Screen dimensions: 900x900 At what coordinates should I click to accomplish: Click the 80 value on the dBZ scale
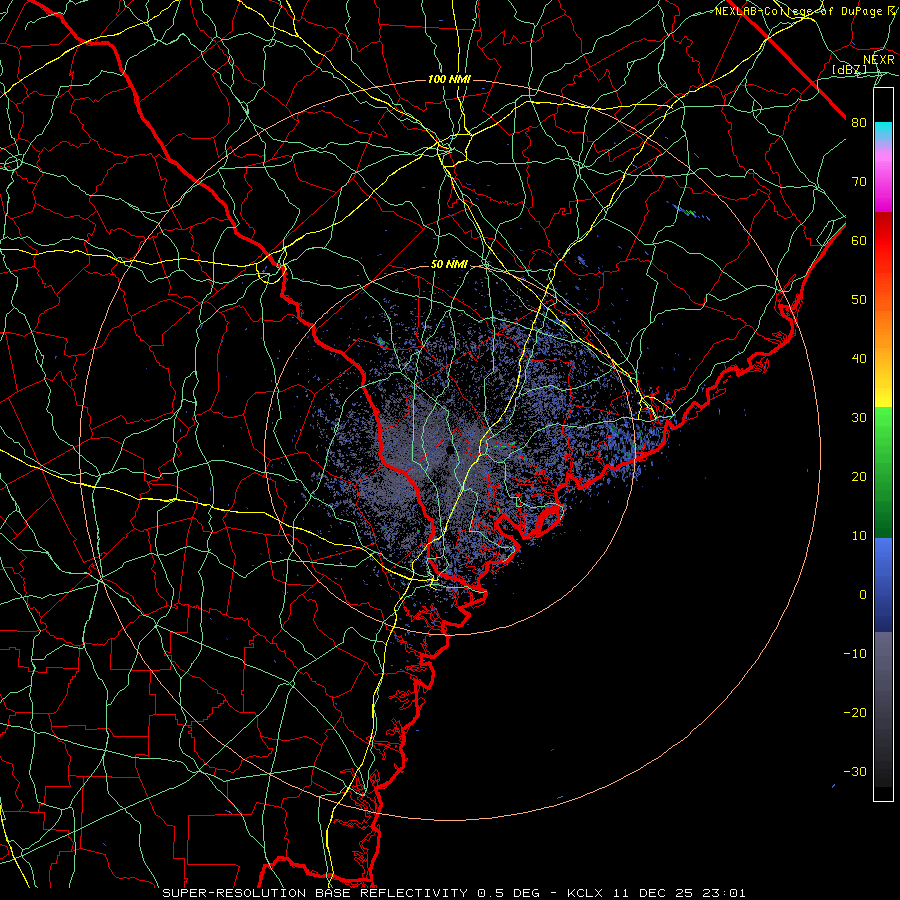tap(859, 122)
